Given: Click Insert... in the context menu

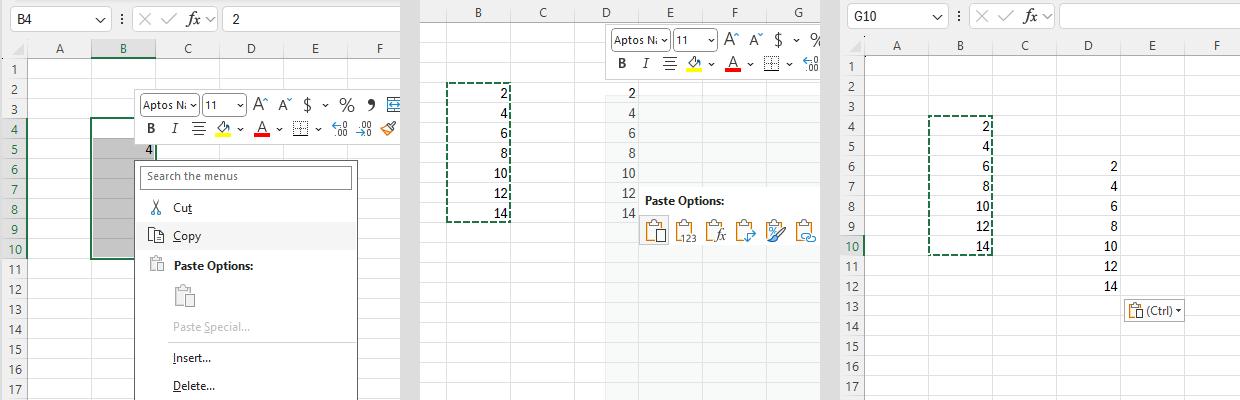Looking at the screenshot, I should pos(191,358).
